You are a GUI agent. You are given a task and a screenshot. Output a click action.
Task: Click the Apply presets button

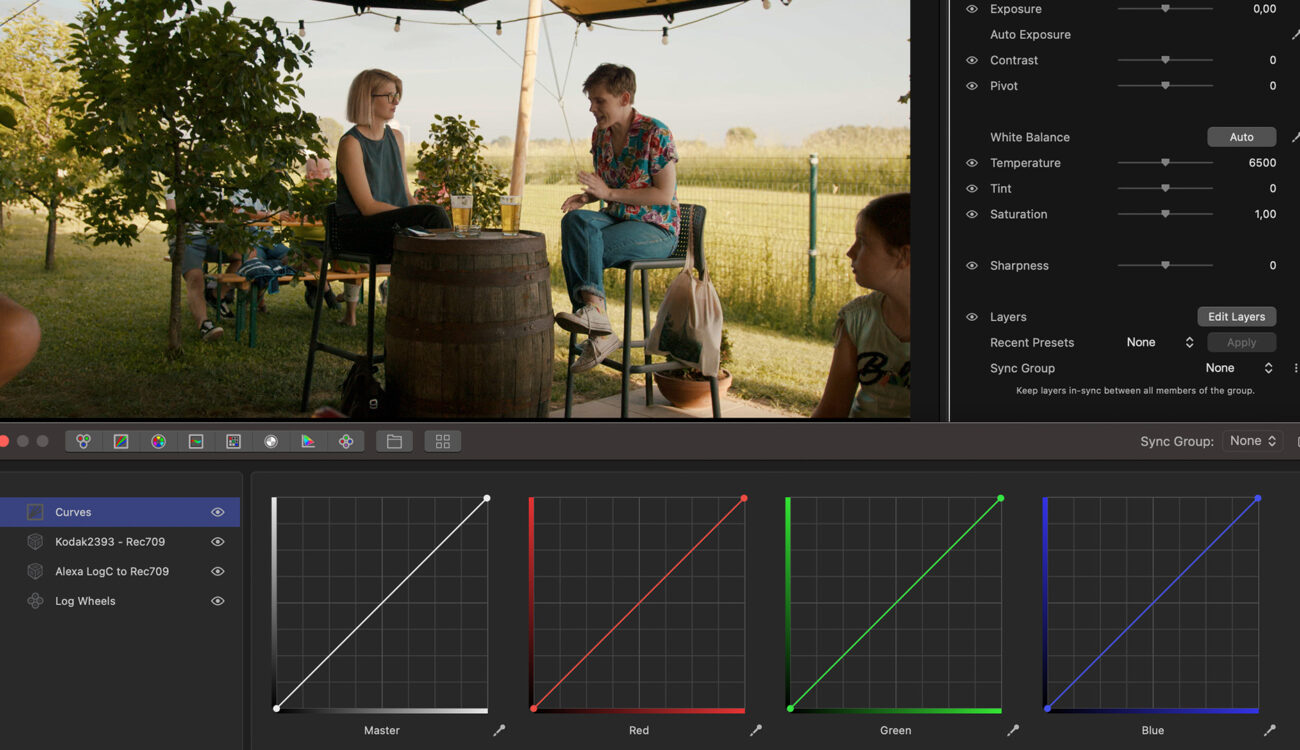1241,342
